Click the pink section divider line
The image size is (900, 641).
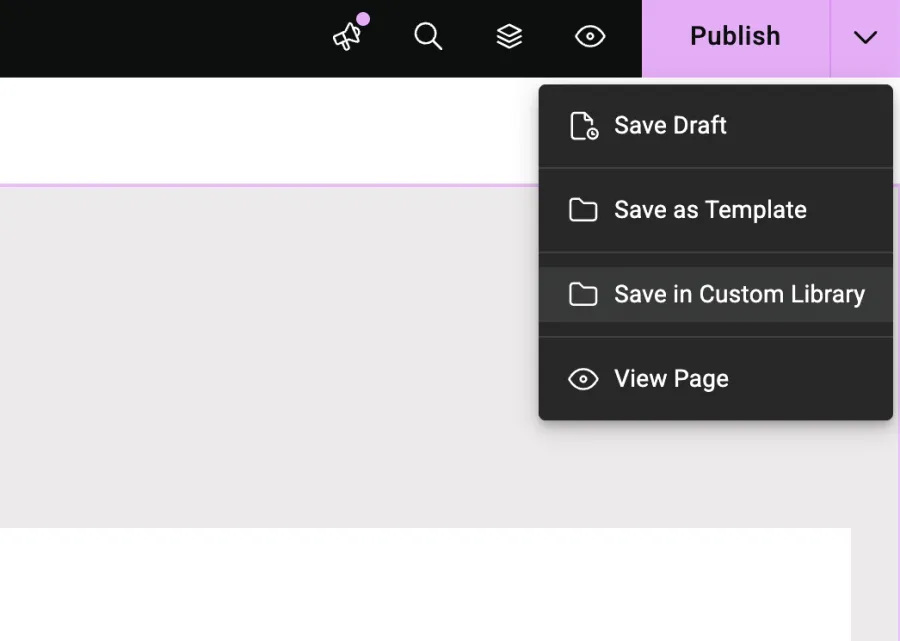270,185
